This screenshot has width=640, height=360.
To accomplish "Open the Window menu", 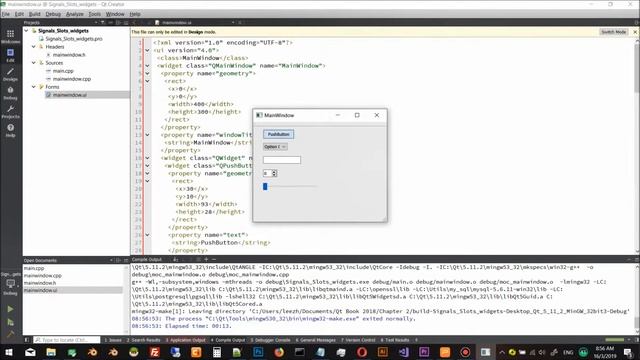I will pyautogui.click(x=115, y=14).
